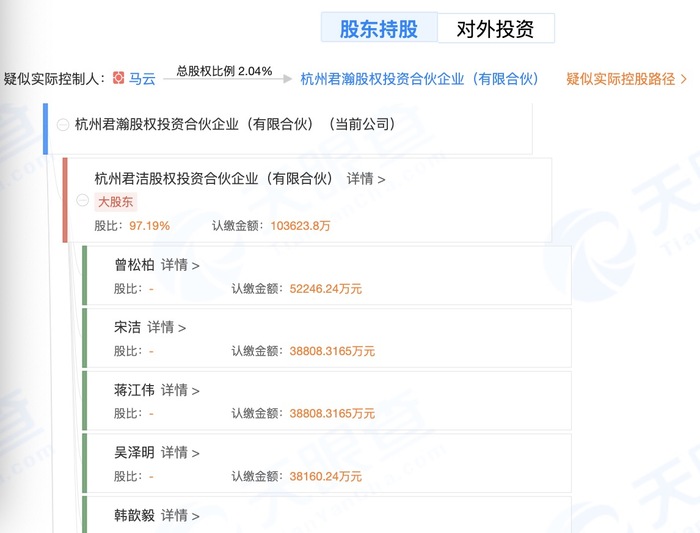Screen dimensions: 700x533
Task: Open 详情 for 杭州君洁股权投资合伙企业
Action: [x=366, y=179]
